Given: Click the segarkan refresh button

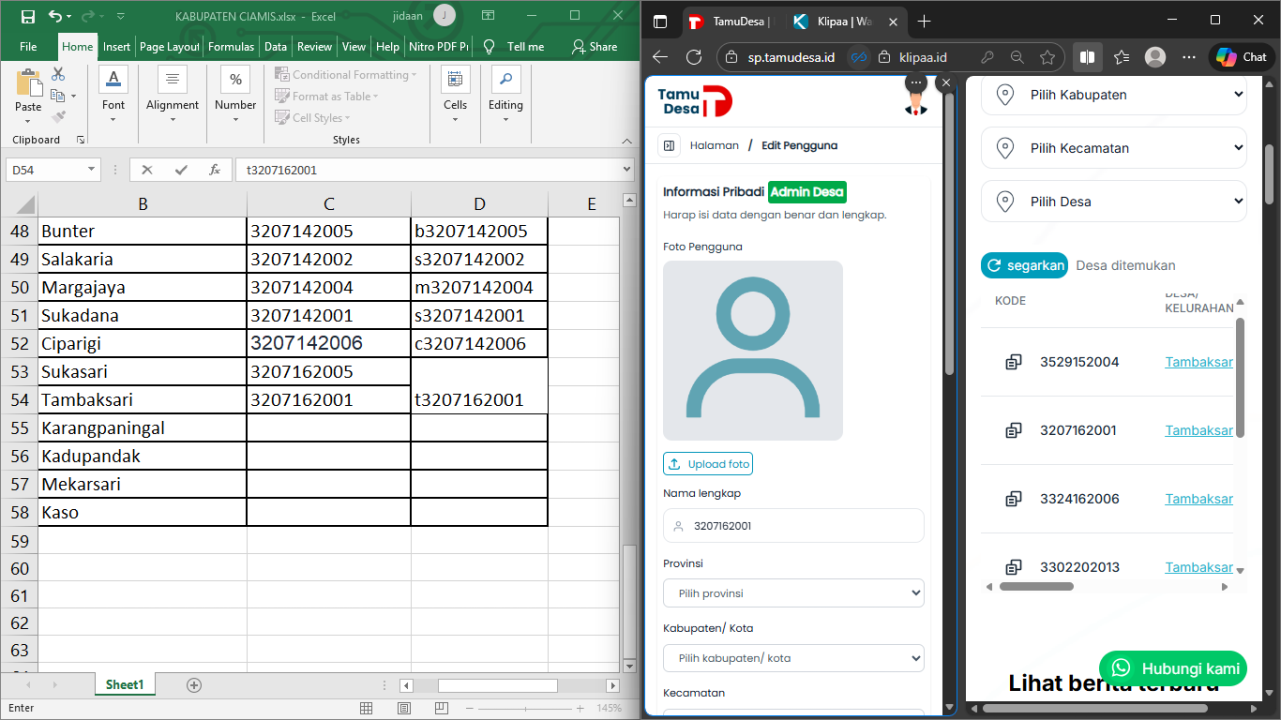Looking at the screenshot, I should pyautogui.click(x=1024, y=265).
